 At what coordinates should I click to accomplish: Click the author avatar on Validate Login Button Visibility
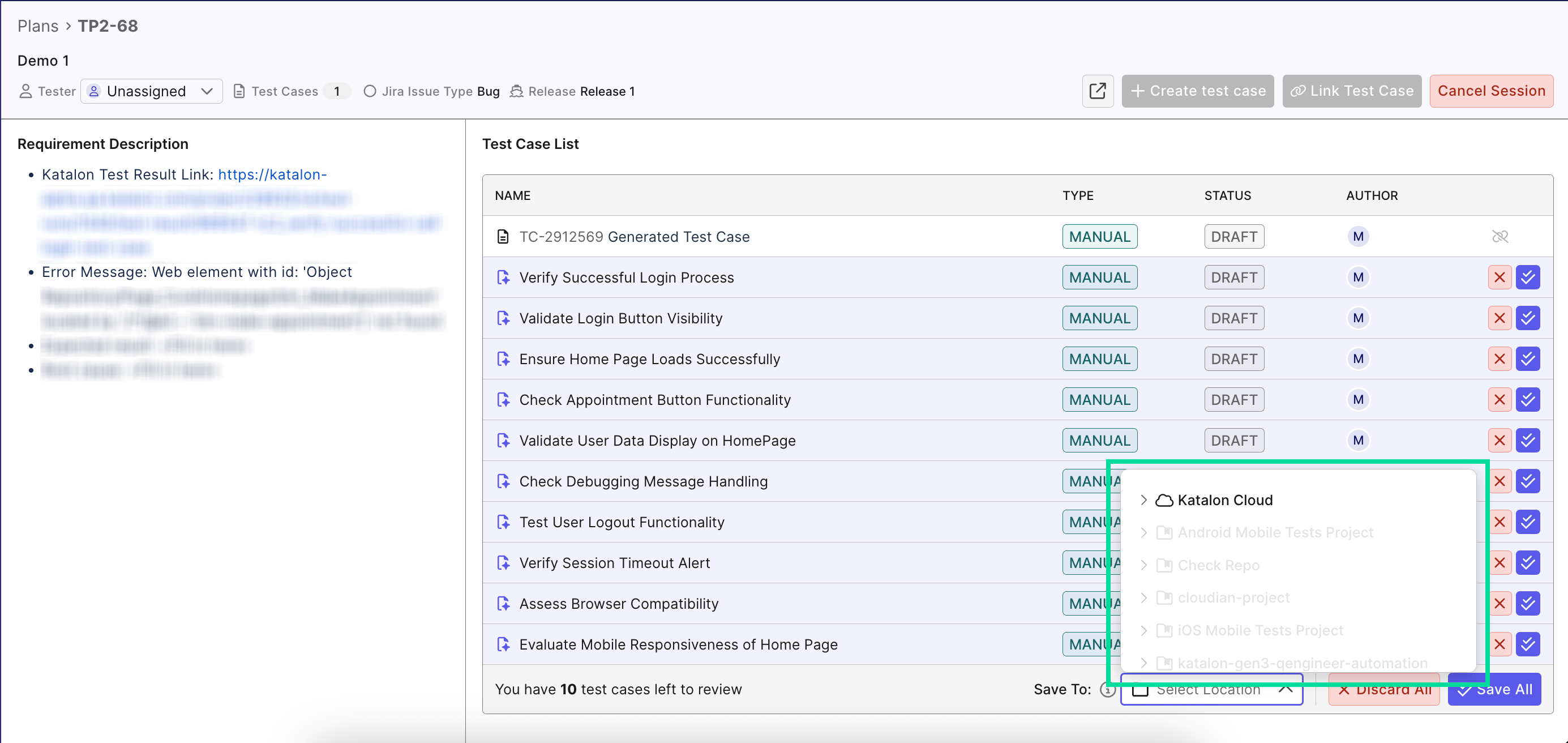click(1358, 318)
